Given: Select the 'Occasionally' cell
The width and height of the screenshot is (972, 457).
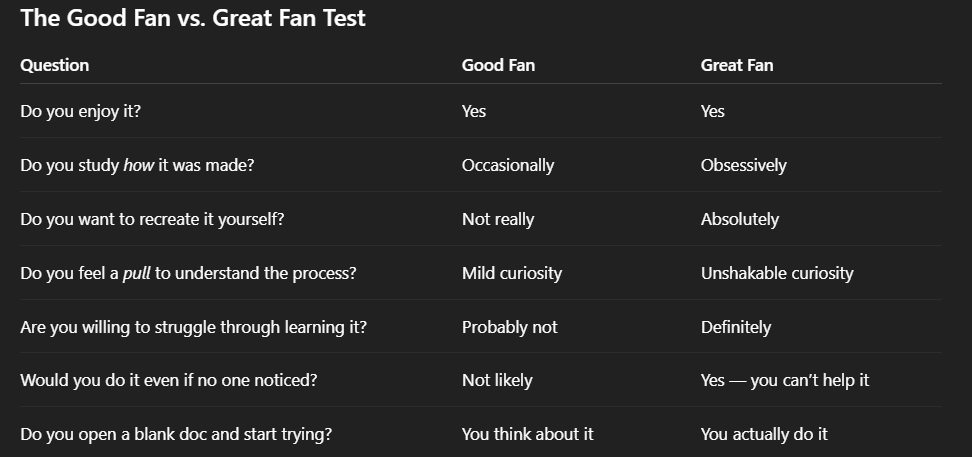Looking at the screenshot, I should point(508,166).
